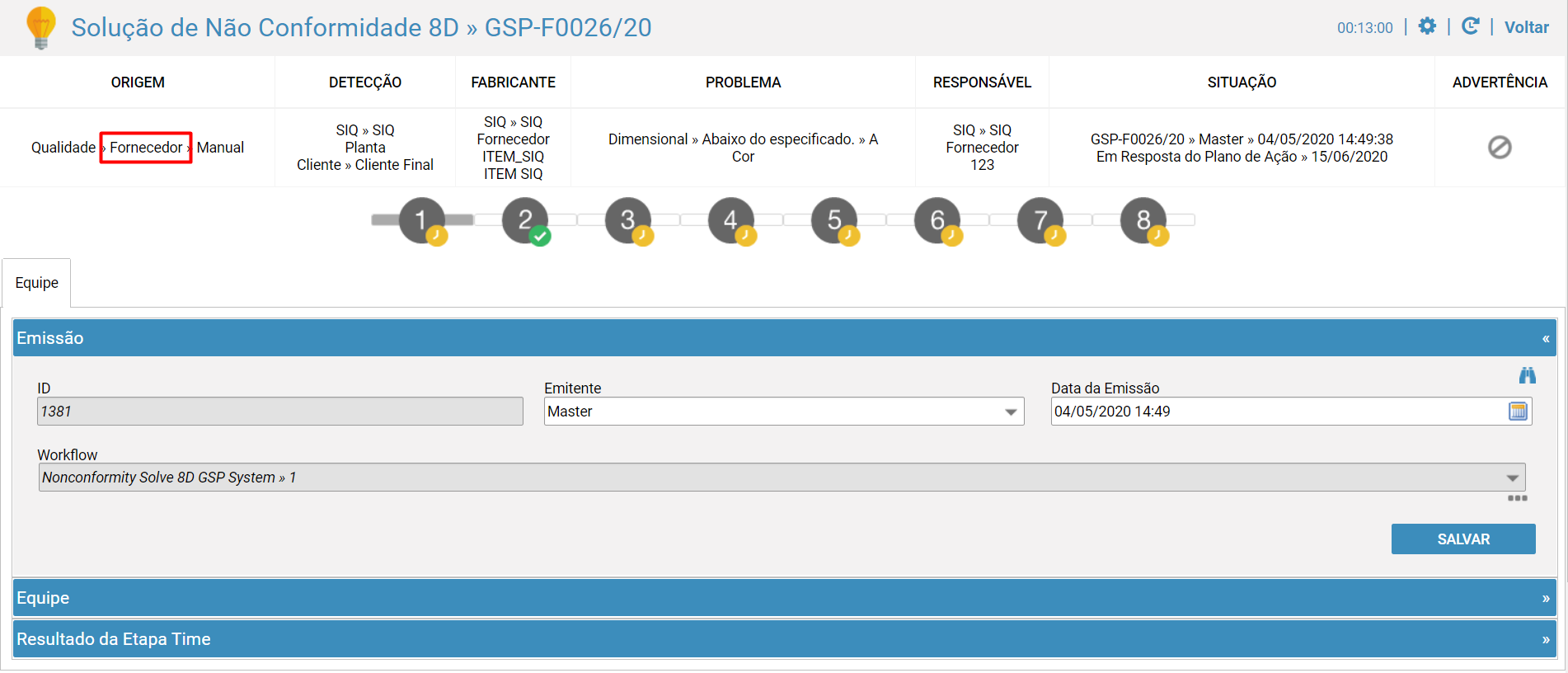Click the 00:13:00 timer text
1568x673 pixels.
1364,28
